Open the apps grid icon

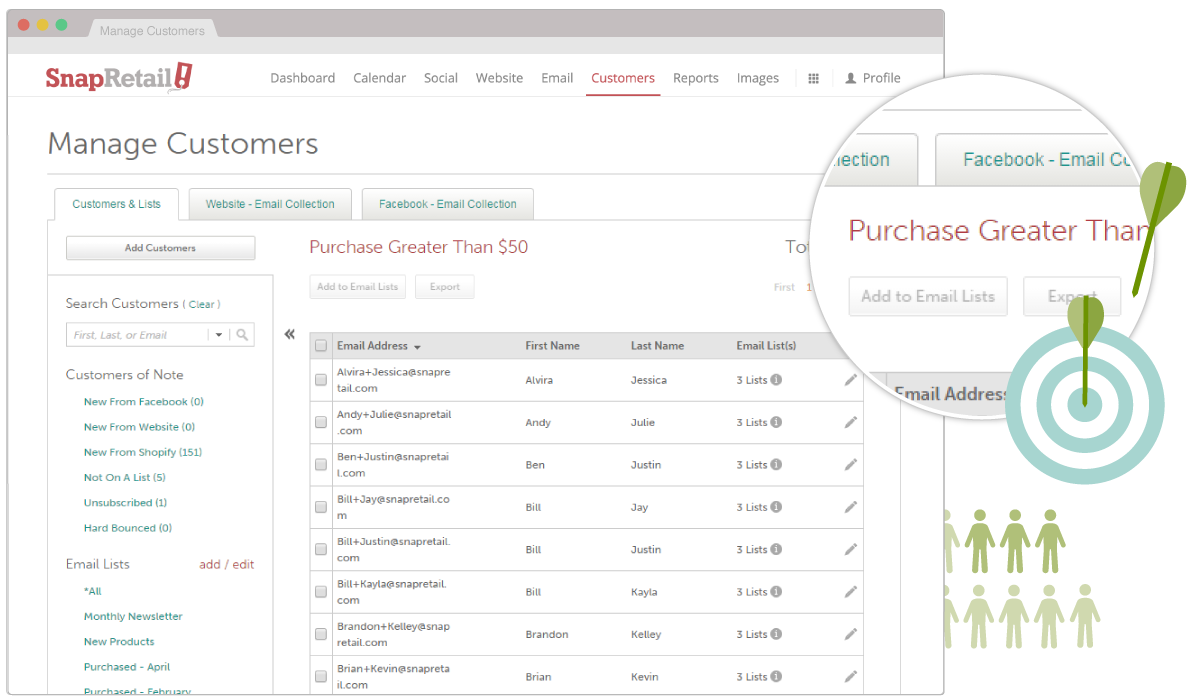point(814,78)
